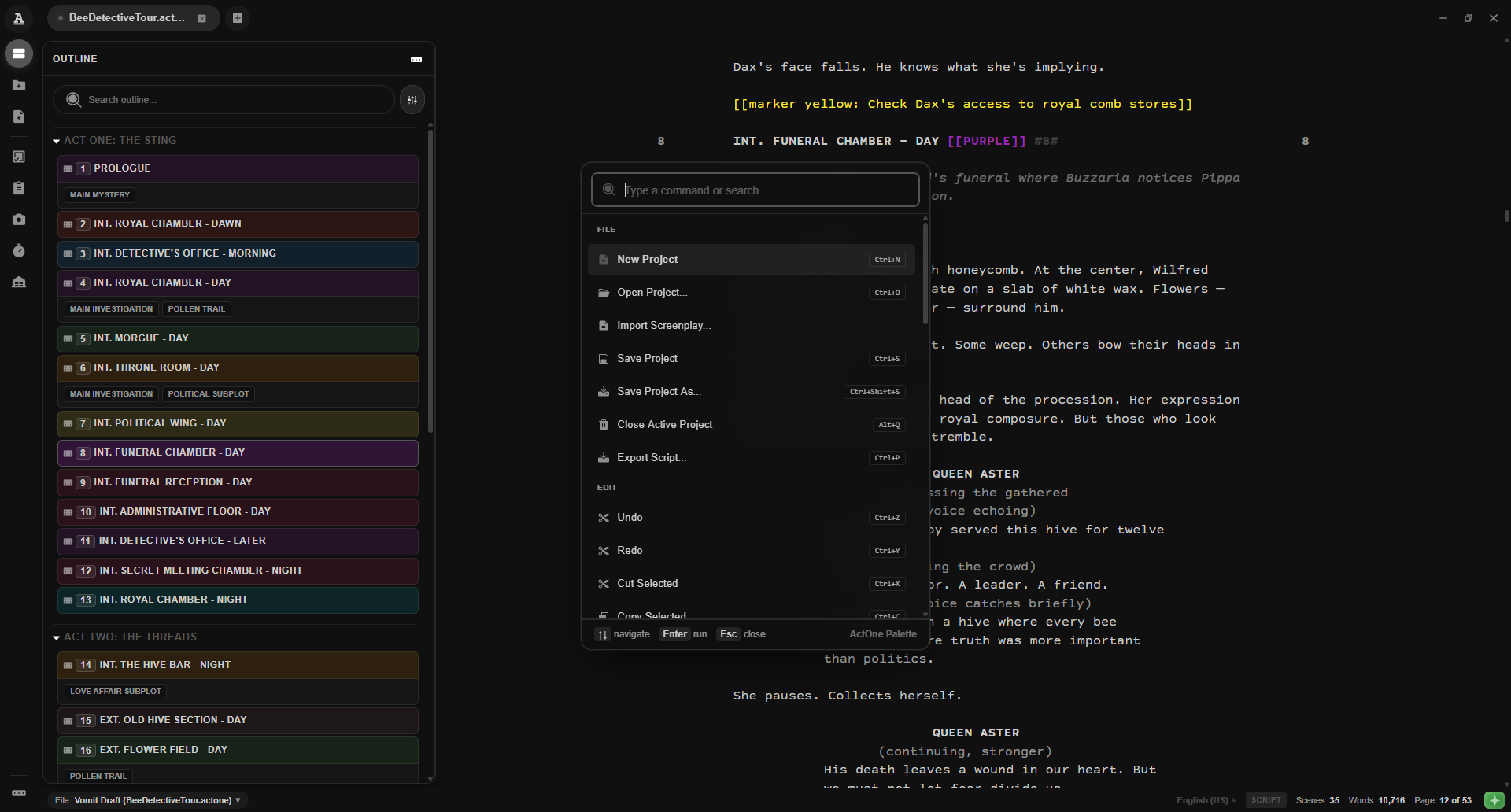Click the outline panel scrollbar
The height and width of the screenshot is (812, 1511).
(430, 280)
